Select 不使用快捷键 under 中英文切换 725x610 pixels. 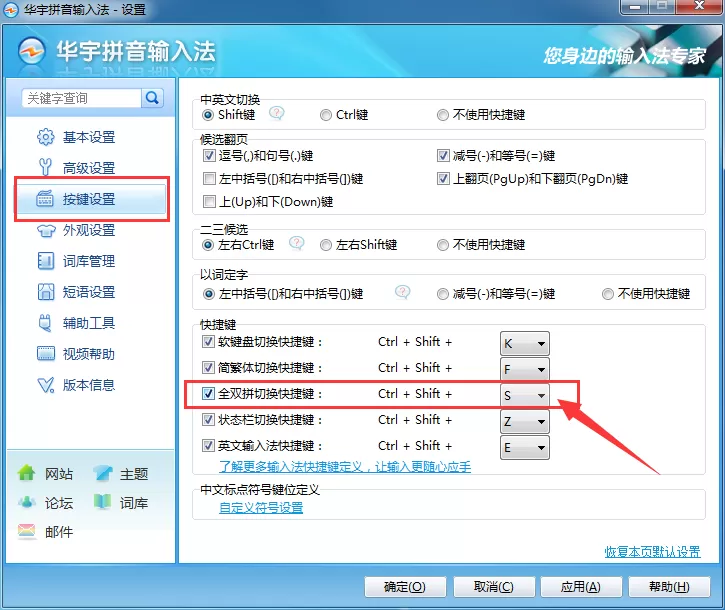(442, 115)
